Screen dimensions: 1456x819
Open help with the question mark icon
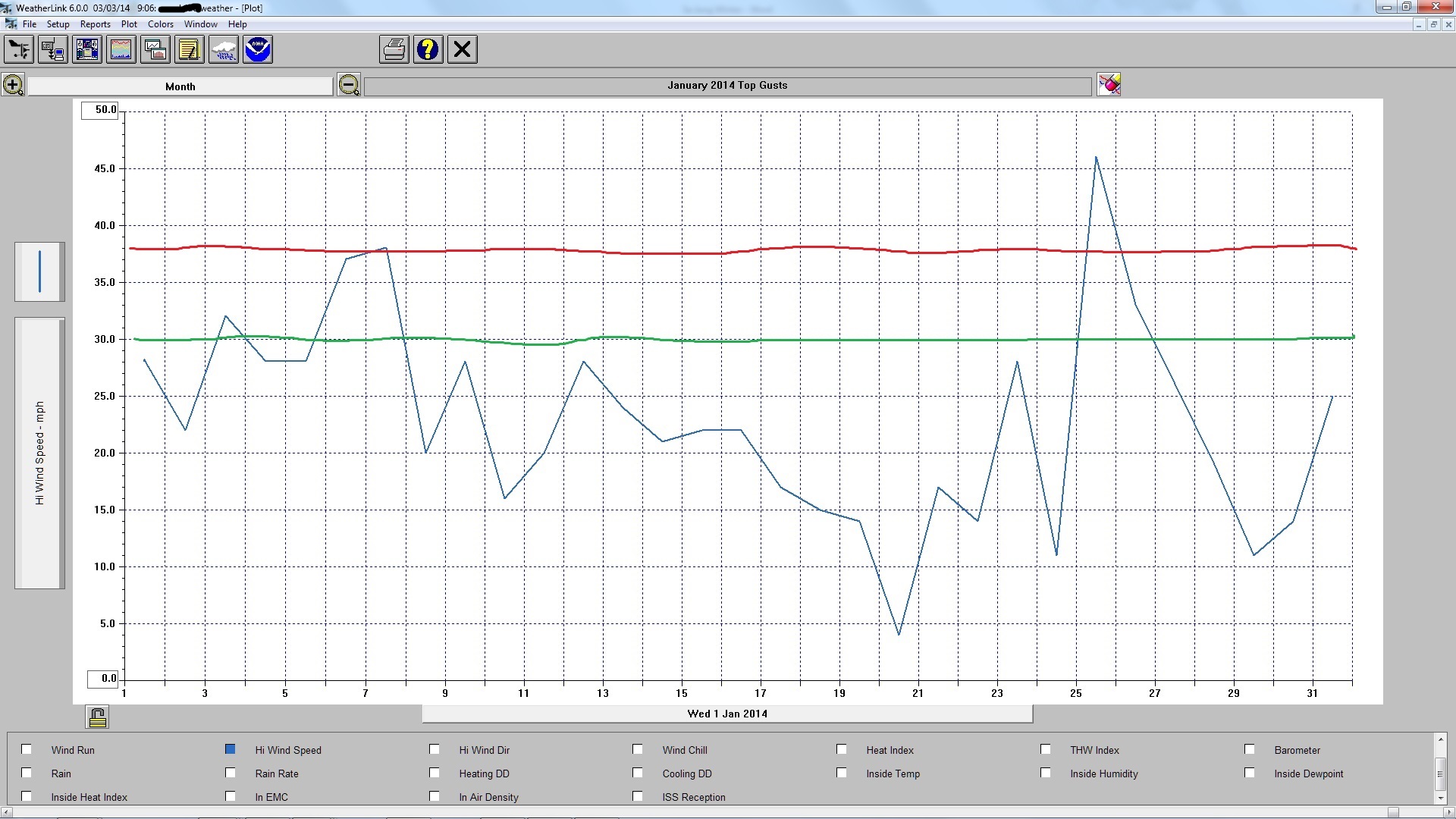[x=428, y=50]
